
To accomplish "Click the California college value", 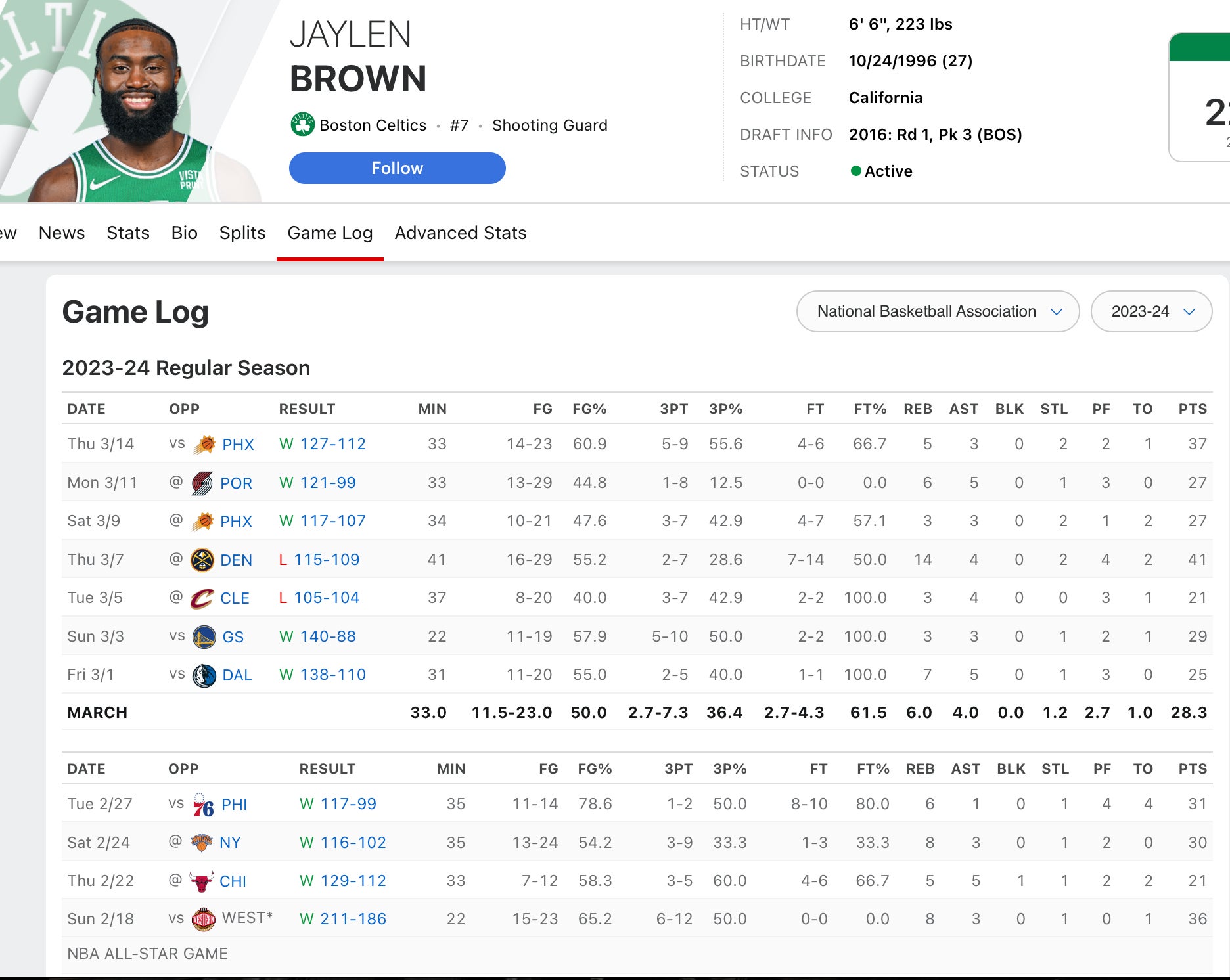I will (x=885, y=98).
